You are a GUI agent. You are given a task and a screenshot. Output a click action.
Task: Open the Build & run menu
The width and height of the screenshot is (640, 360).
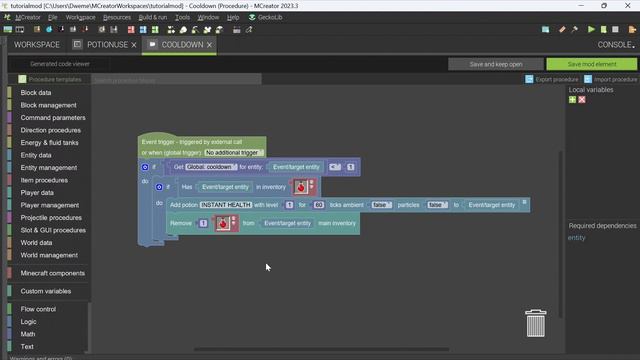pos(153,17)
